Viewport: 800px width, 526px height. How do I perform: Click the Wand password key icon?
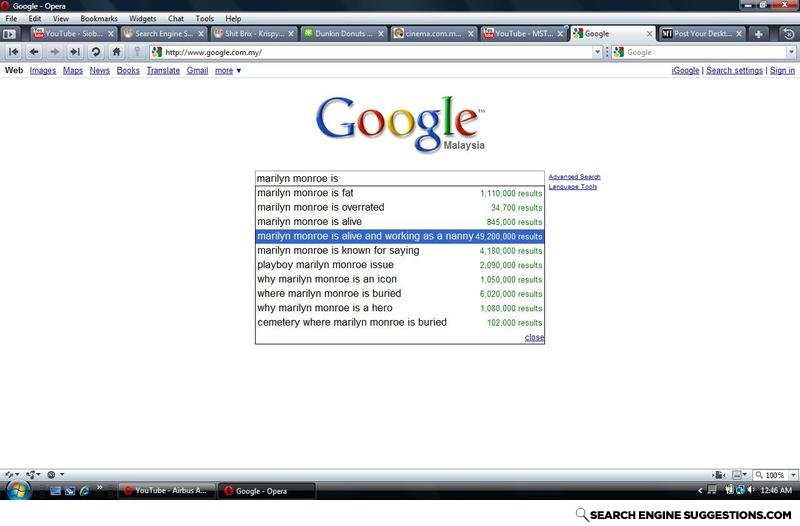click(137, 52)
